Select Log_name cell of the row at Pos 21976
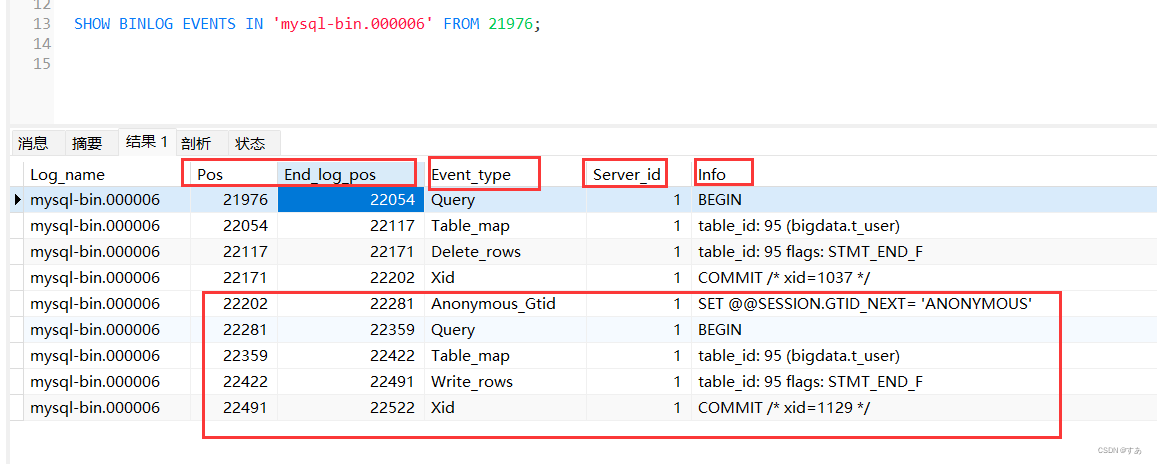1157x464 pixels. [108, 199]
